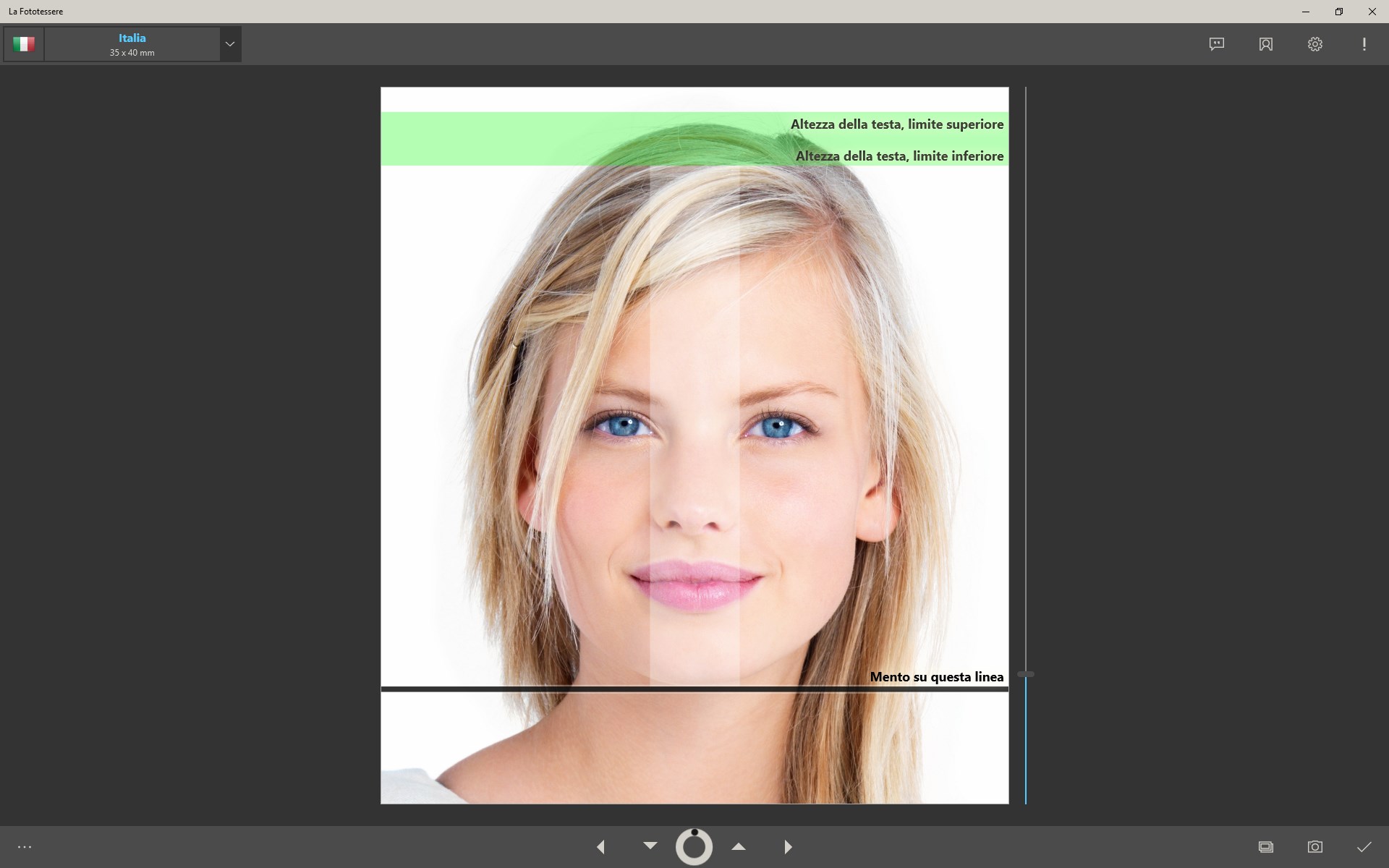Click the portrait profile icon
This screenshot has height=868, width=1389.
tap(1265, 44)
